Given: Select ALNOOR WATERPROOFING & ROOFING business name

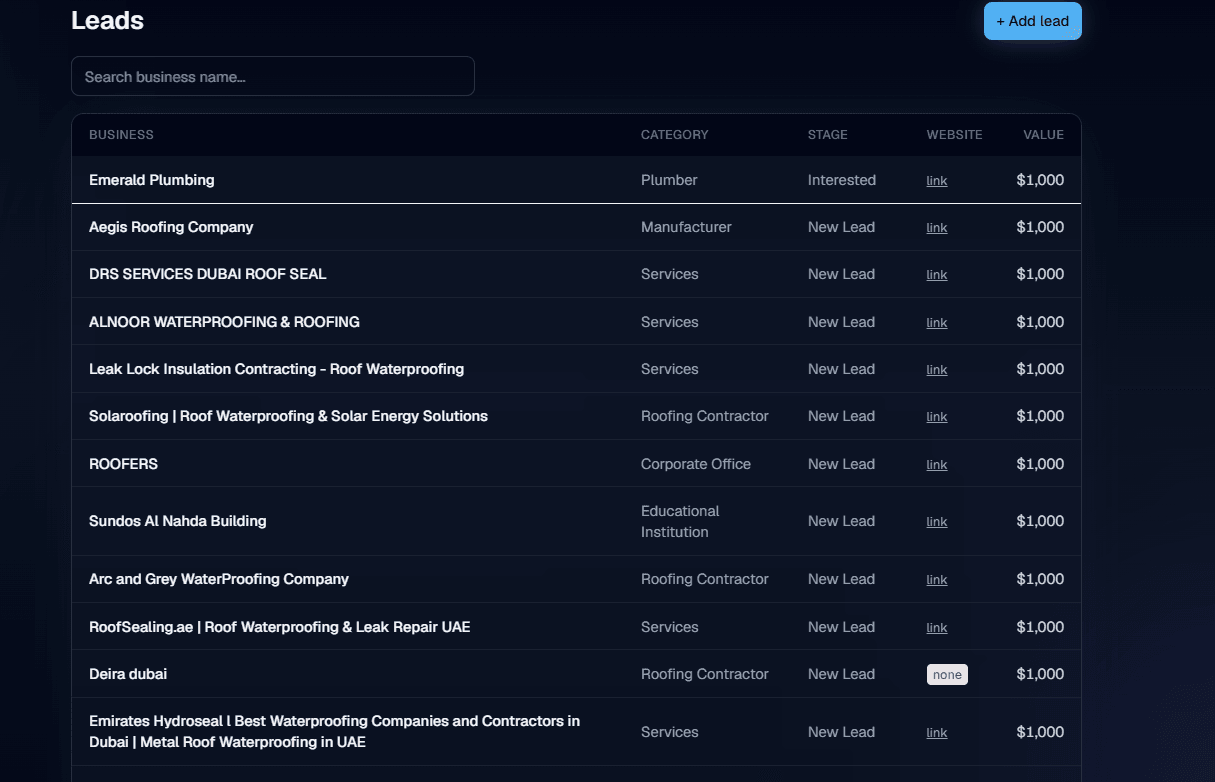Looking at the screenshot, I should 224,322.
